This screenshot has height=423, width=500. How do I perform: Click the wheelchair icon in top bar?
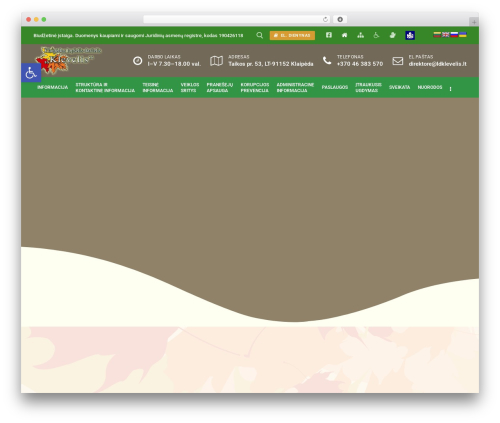pos(376,35)
